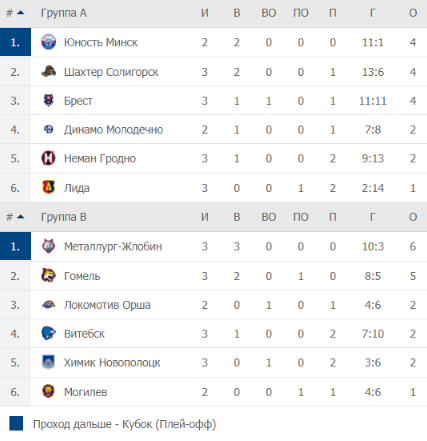Open the Химик Новополоцк team link
The width and height of the screenshot is (427, 441).
pyautogui.click(x=112, y=363)
